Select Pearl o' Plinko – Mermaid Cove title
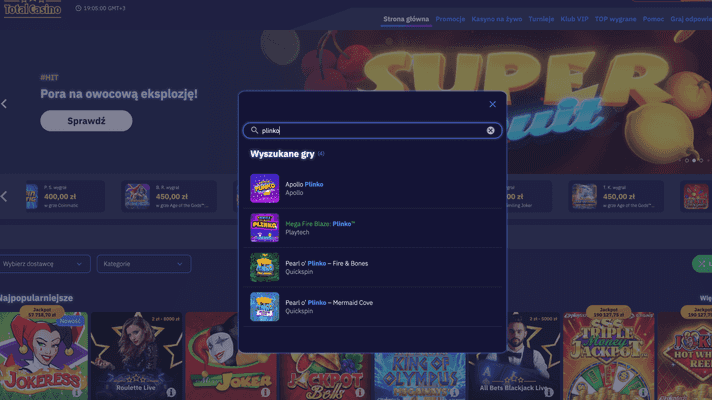712x400 pixels. click(x=329, y=303)
